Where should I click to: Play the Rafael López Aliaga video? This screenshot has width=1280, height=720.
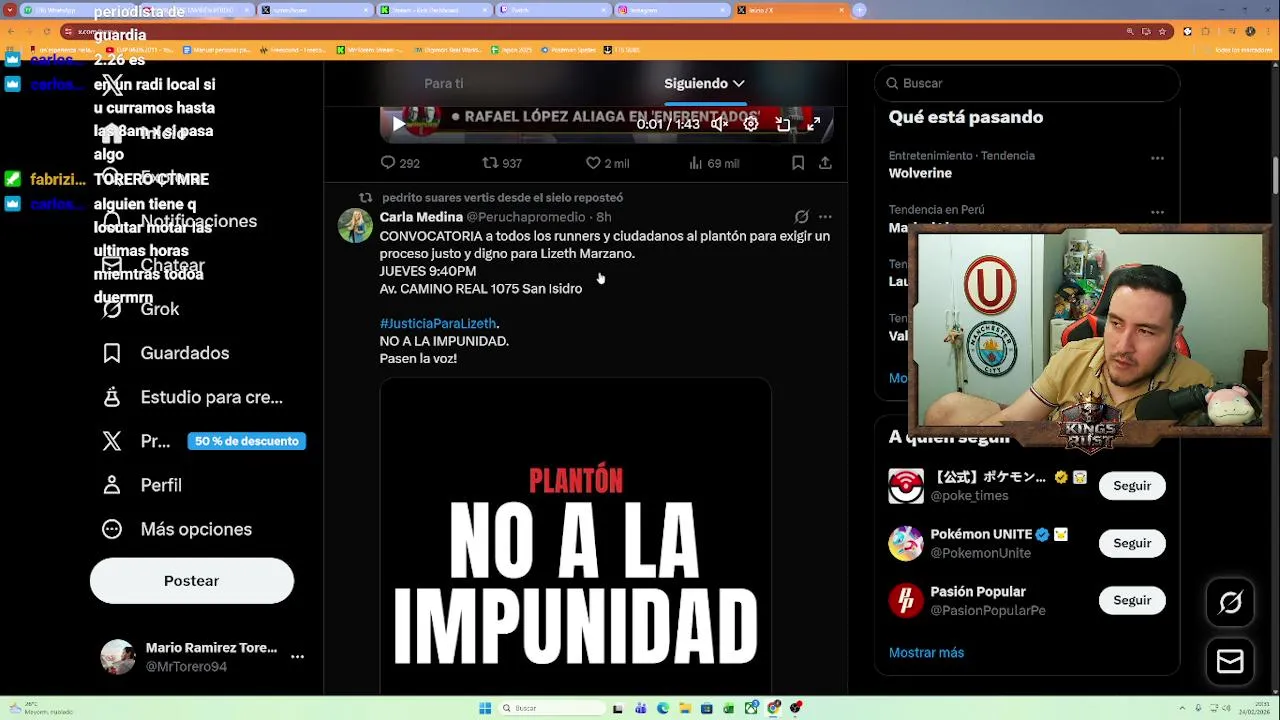point(399,124)
